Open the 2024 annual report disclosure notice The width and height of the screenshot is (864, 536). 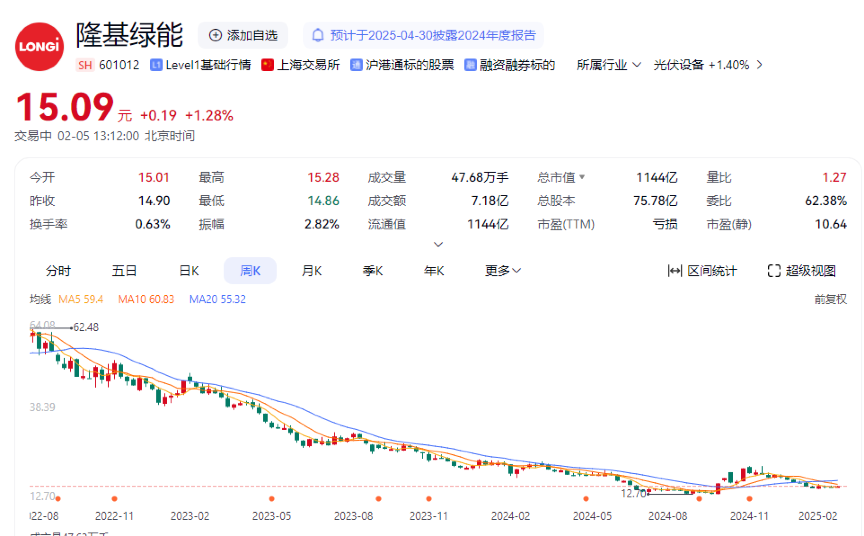[423, 35]
